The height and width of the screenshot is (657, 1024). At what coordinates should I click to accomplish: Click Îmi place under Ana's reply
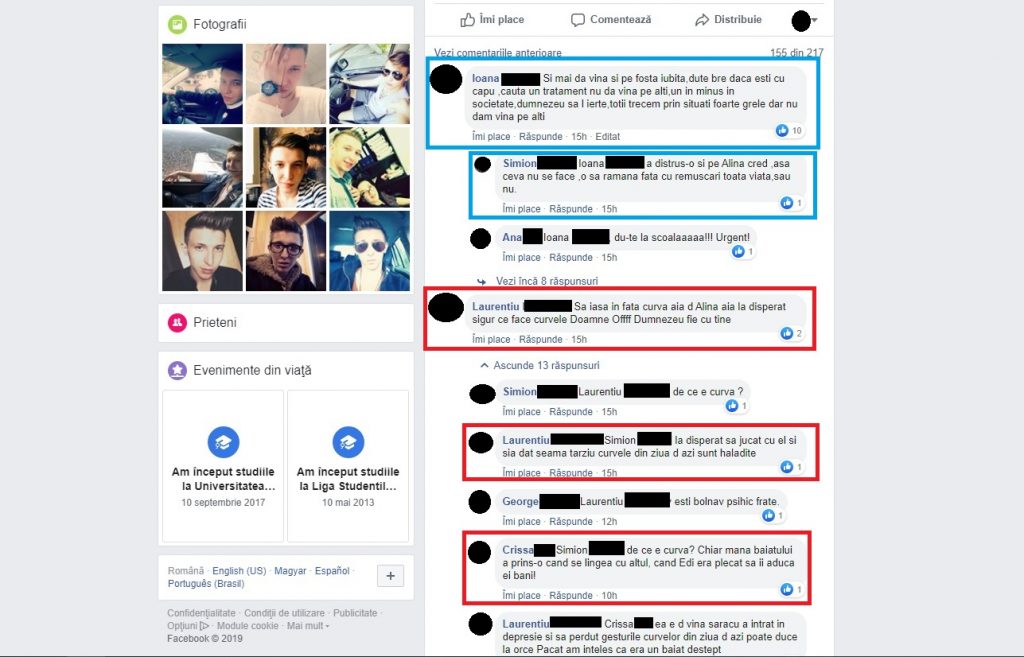coord(521,257)
